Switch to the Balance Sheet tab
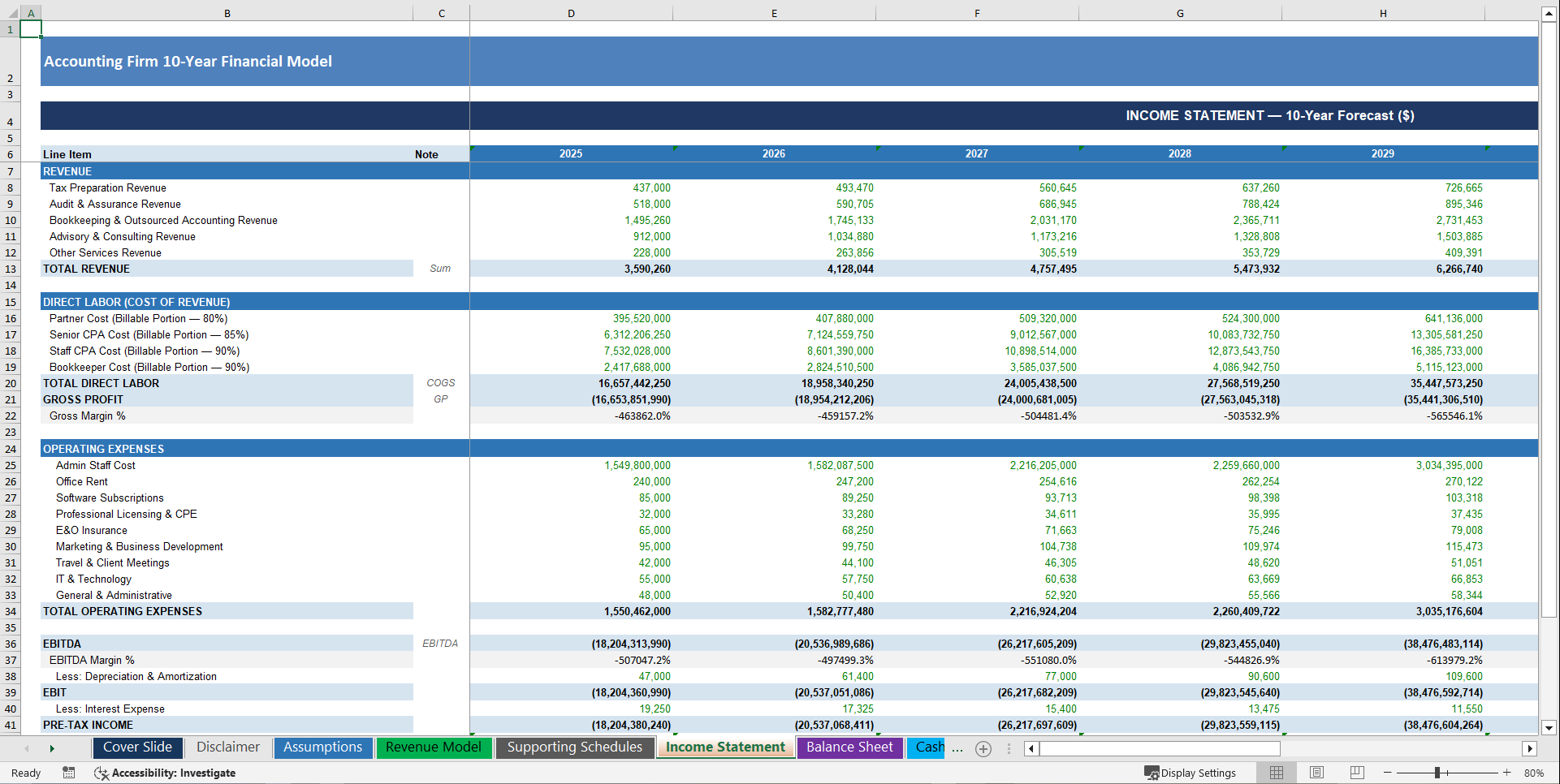This screenshot has height=784, width=1560. point(849,747)
